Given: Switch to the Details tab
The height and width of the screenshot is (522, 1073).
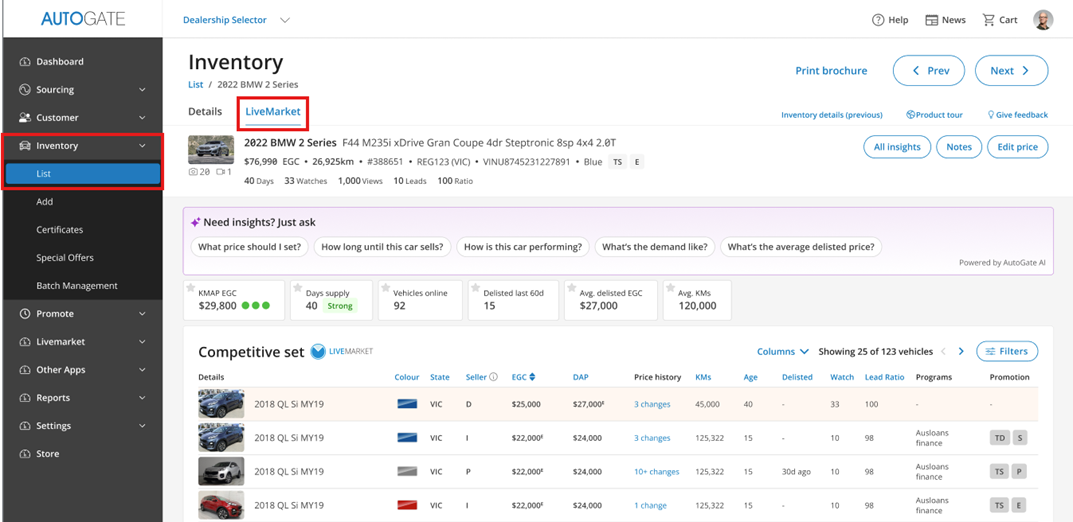Looking at the screenshot, I should pos(205,112).
